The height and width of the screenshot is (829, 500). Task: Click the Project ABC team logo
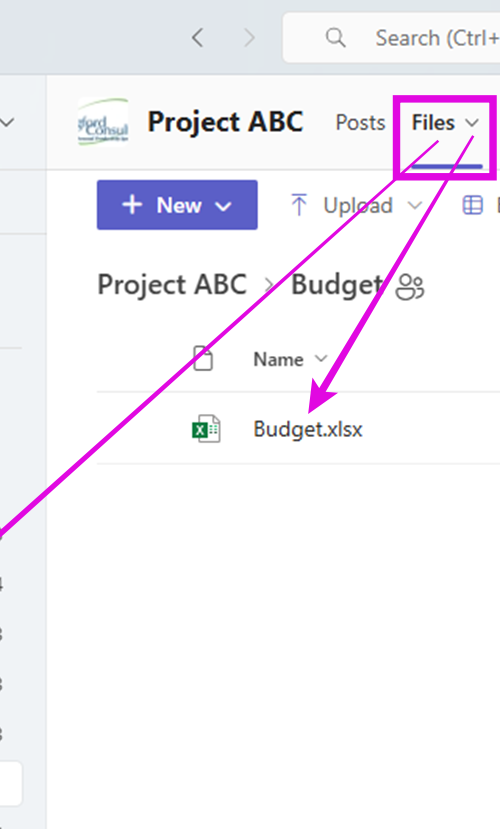[x=104, y=122]
